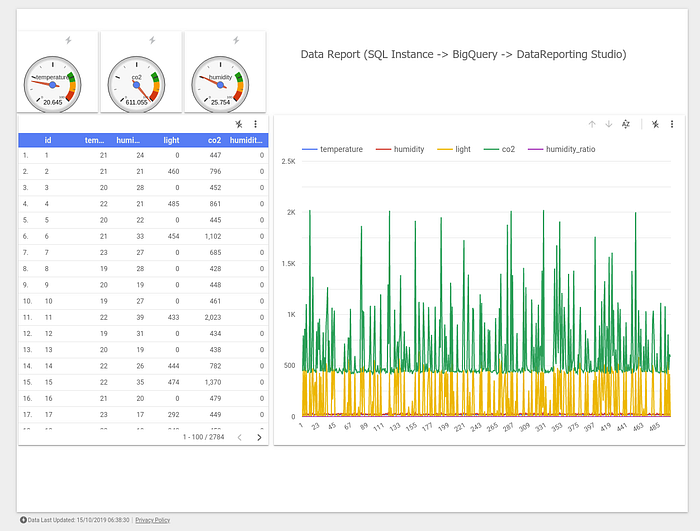Click the Data Last Updated timestamp text
This screenshot has height=531, width=700.
coord(79,520)
